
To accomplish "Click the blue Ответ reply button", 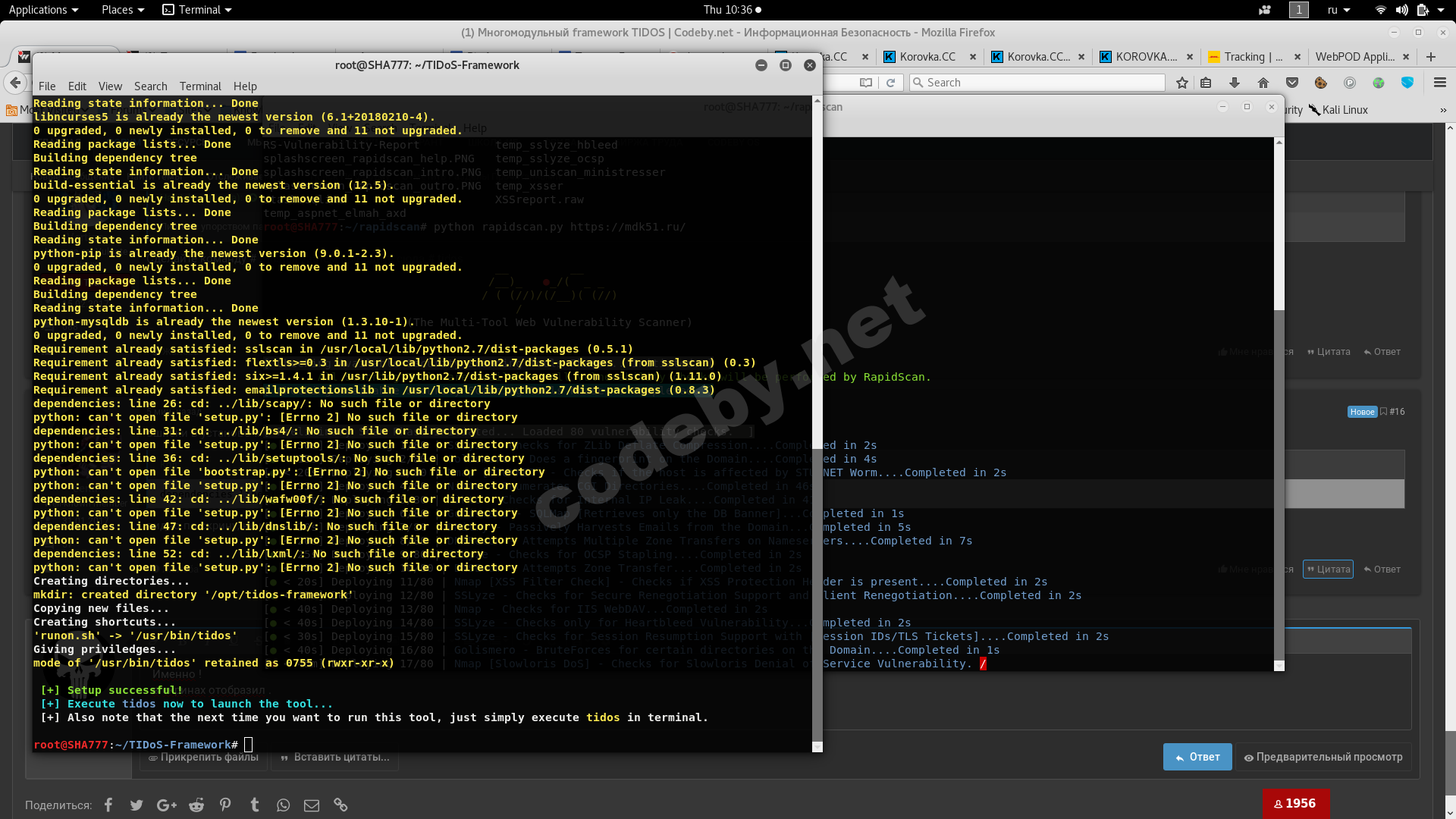I will 1197,757.
